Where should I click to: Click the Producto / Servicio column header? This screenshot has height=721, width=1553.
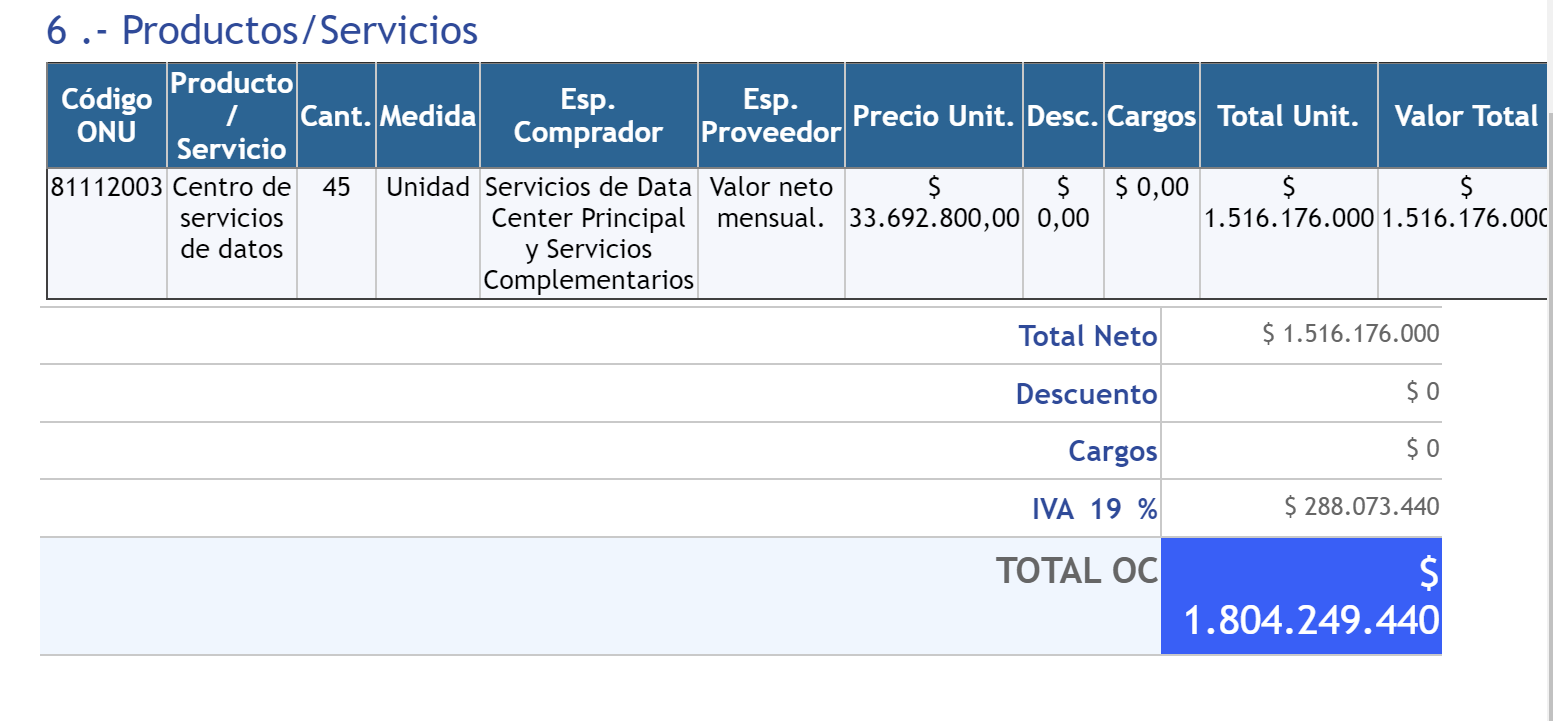pyautogui.click(x=232, y=115)
